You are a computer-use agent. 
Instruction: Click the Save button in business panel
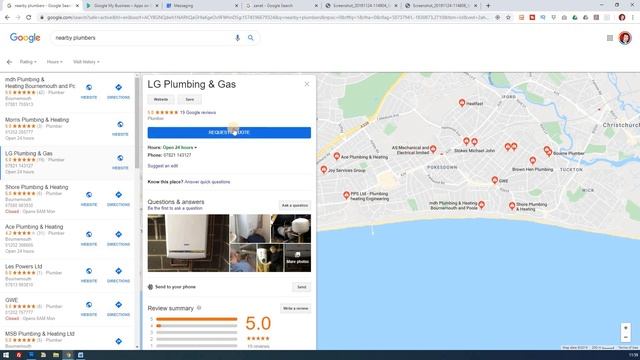[x=190, y=100]
